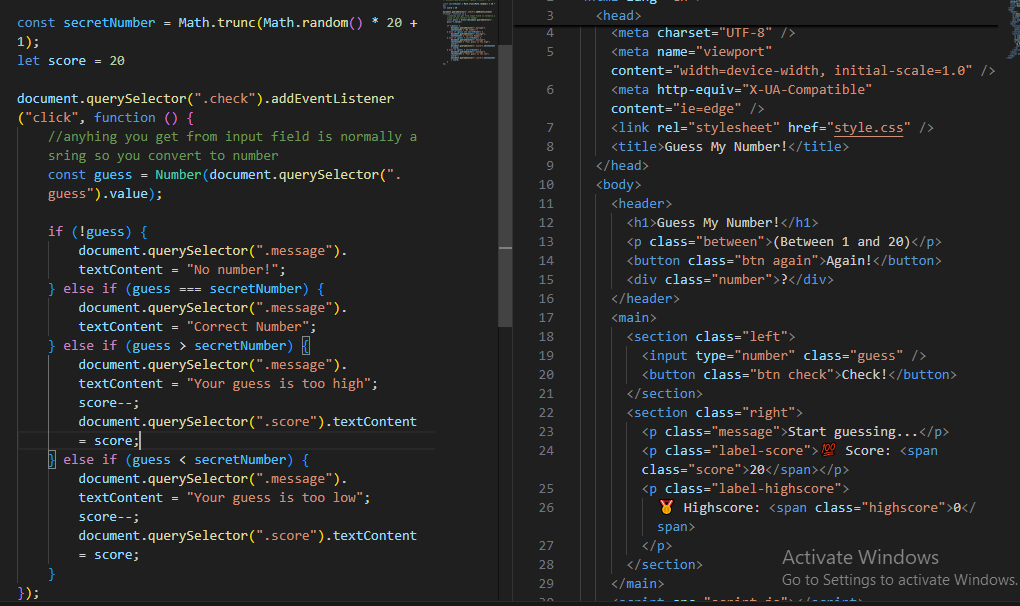Click the "Your guess is too low" string
Screen dimensions: 1020x606
coord(275,498)
